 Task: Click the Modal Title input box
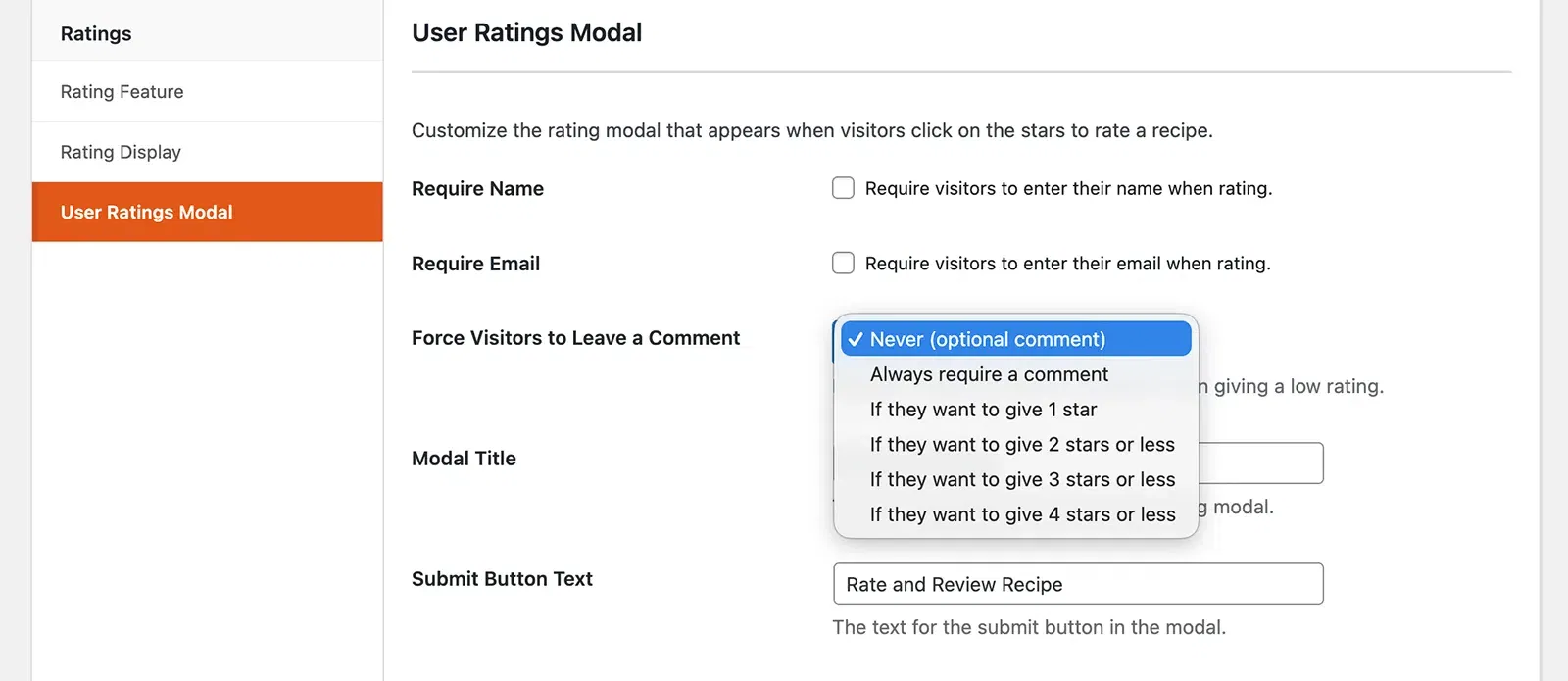(x=1264, y=462)
